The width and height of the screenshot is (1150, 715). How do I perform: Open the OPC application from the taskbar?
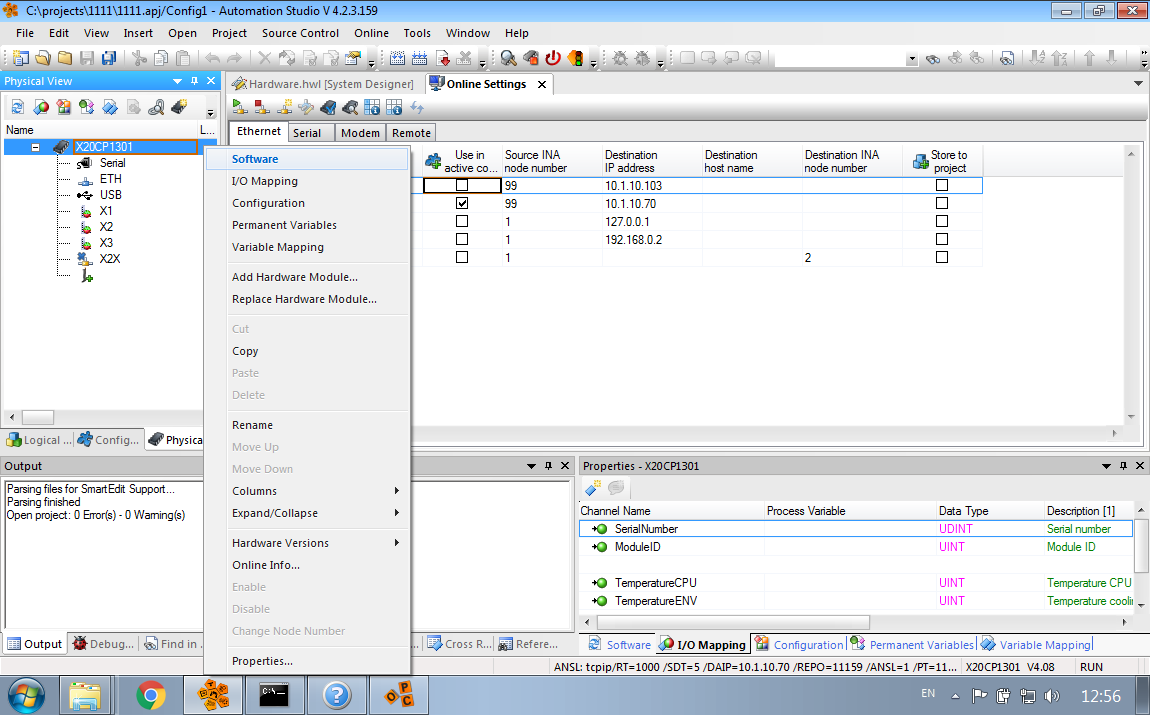tap(400, 695)
